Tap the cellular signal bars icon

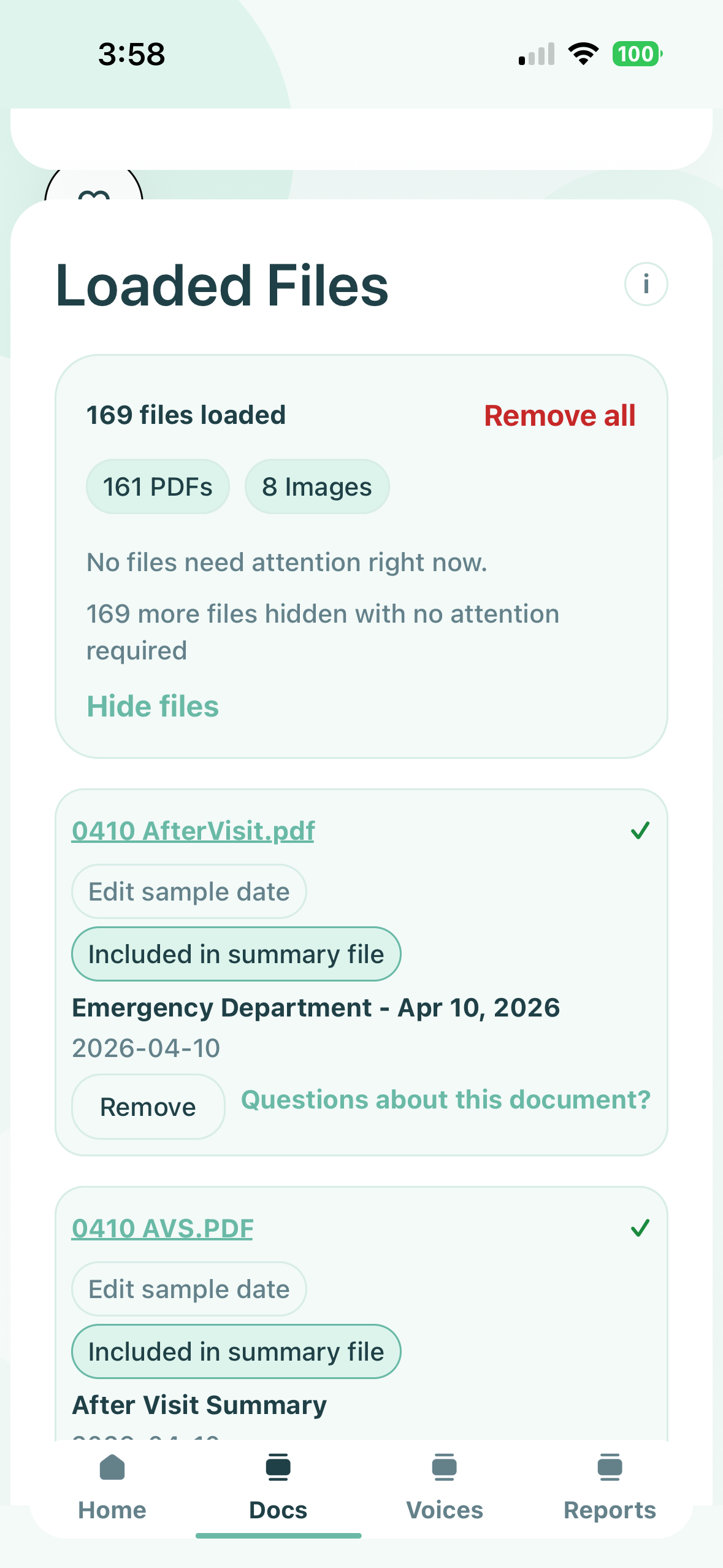(537, 54)
